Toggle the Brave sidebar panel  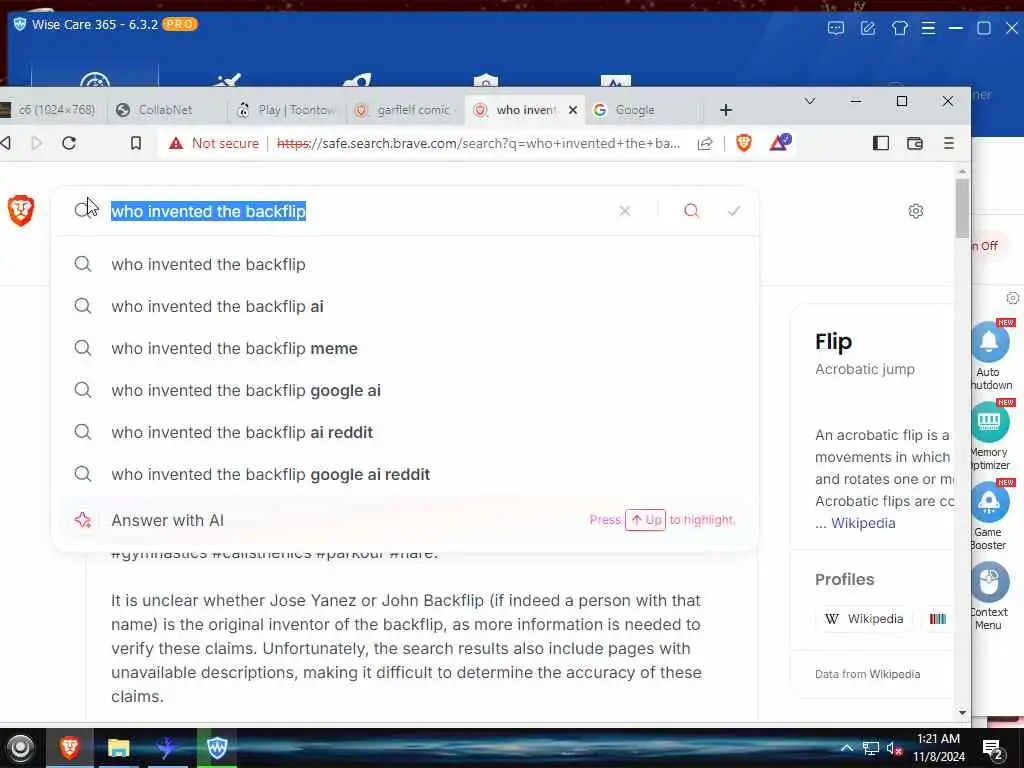coord(880,143)
